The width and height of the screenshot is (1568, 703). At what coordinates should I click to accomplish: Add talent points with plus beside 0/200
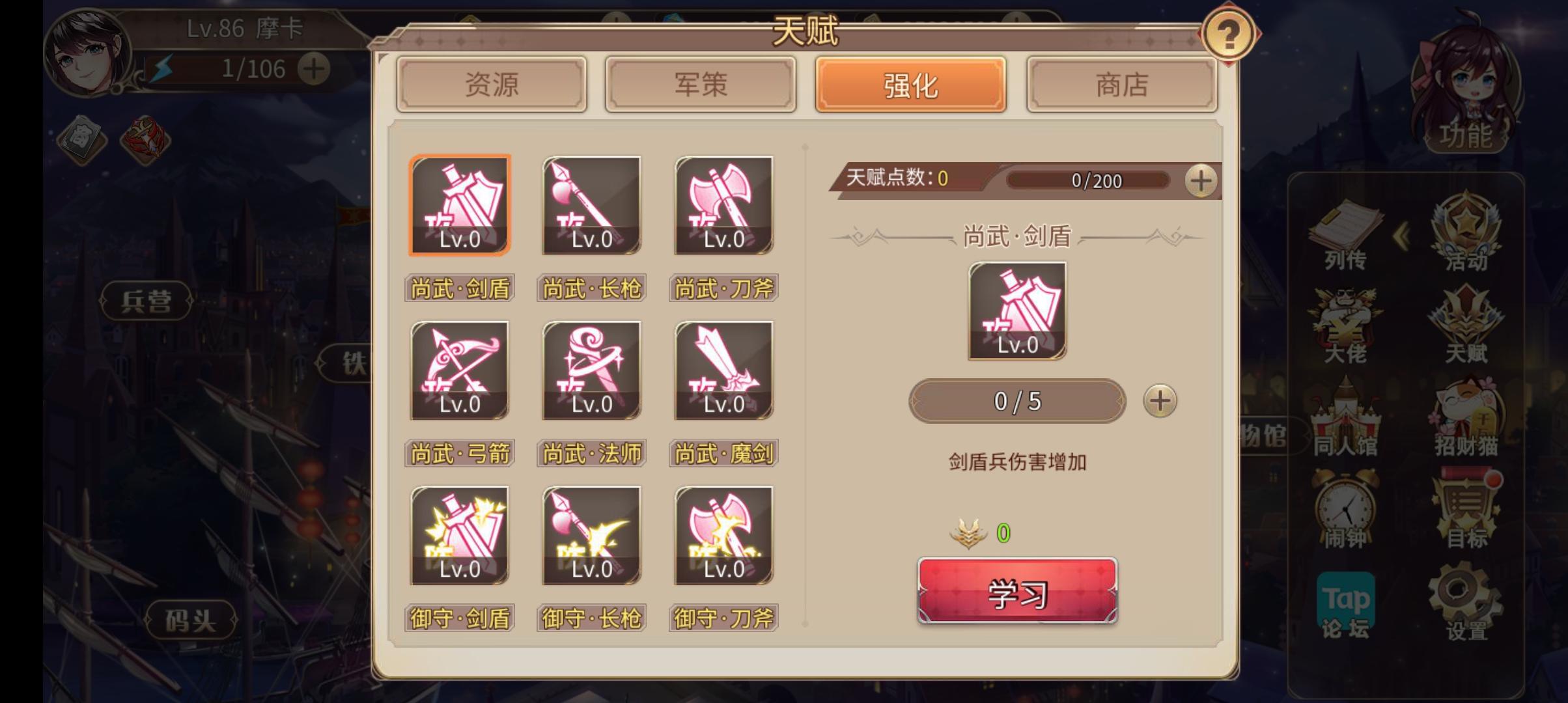click(x=1201, y=180)
